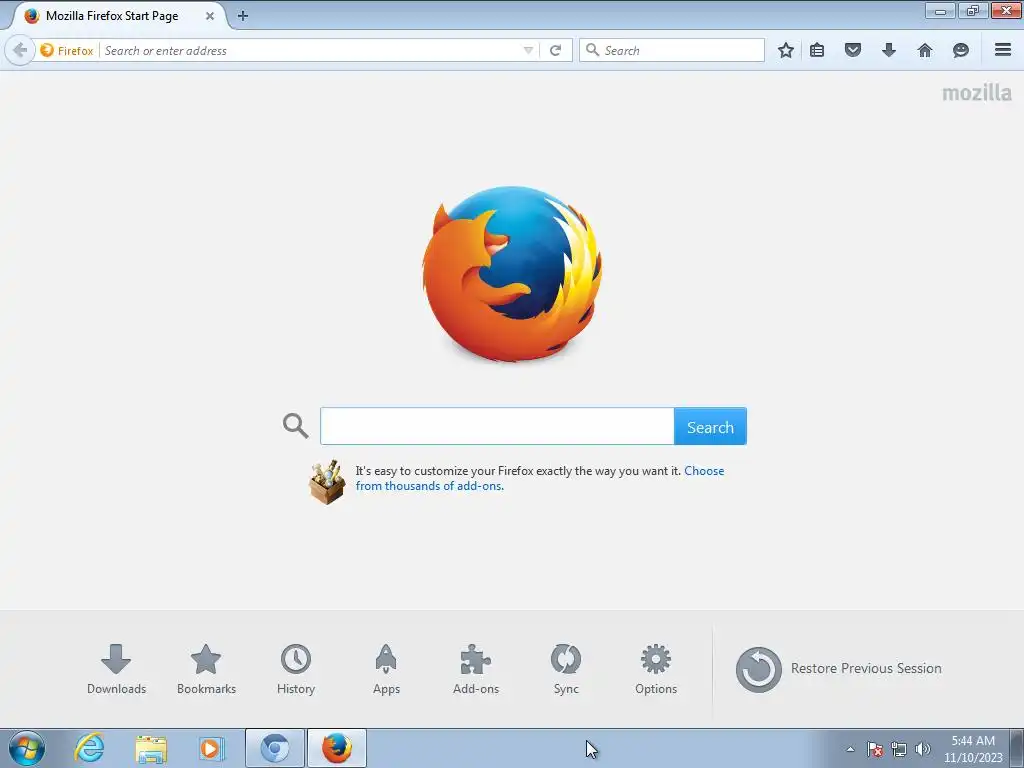Launch Internet Explorer from the taskbar
The height and width of the screenshot is (768, 1024).
tap(89, 748)
